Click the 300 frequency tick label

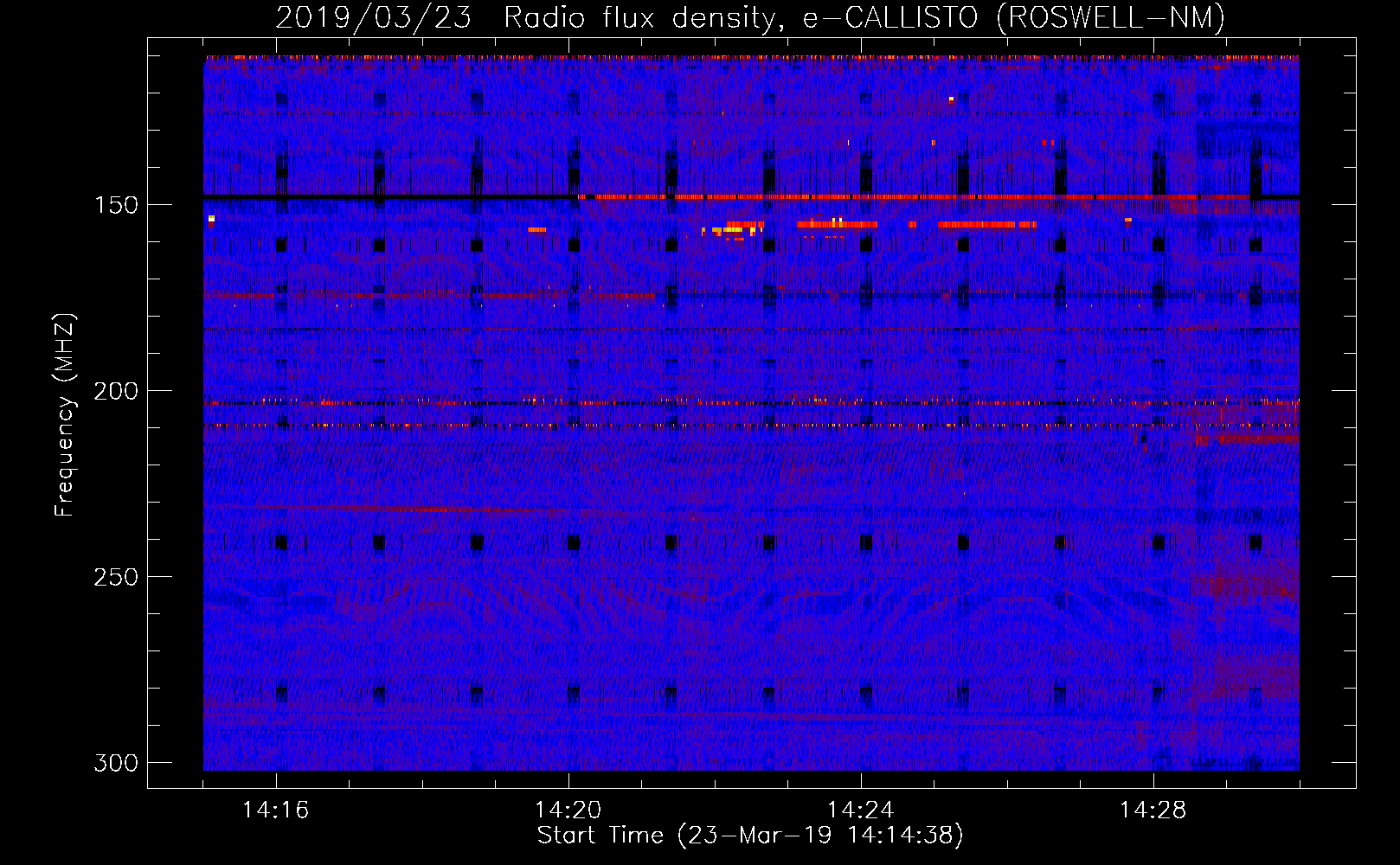(115, 763)
